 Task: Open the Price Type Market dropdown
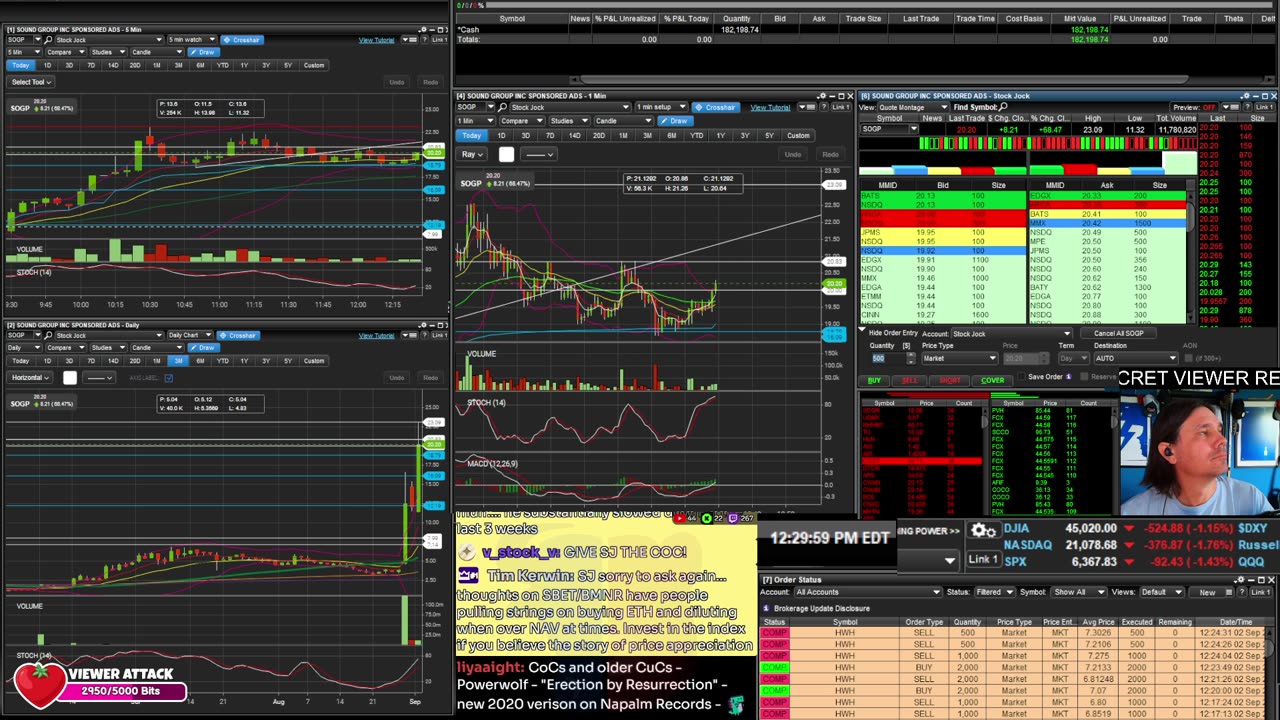click(958, 358)
